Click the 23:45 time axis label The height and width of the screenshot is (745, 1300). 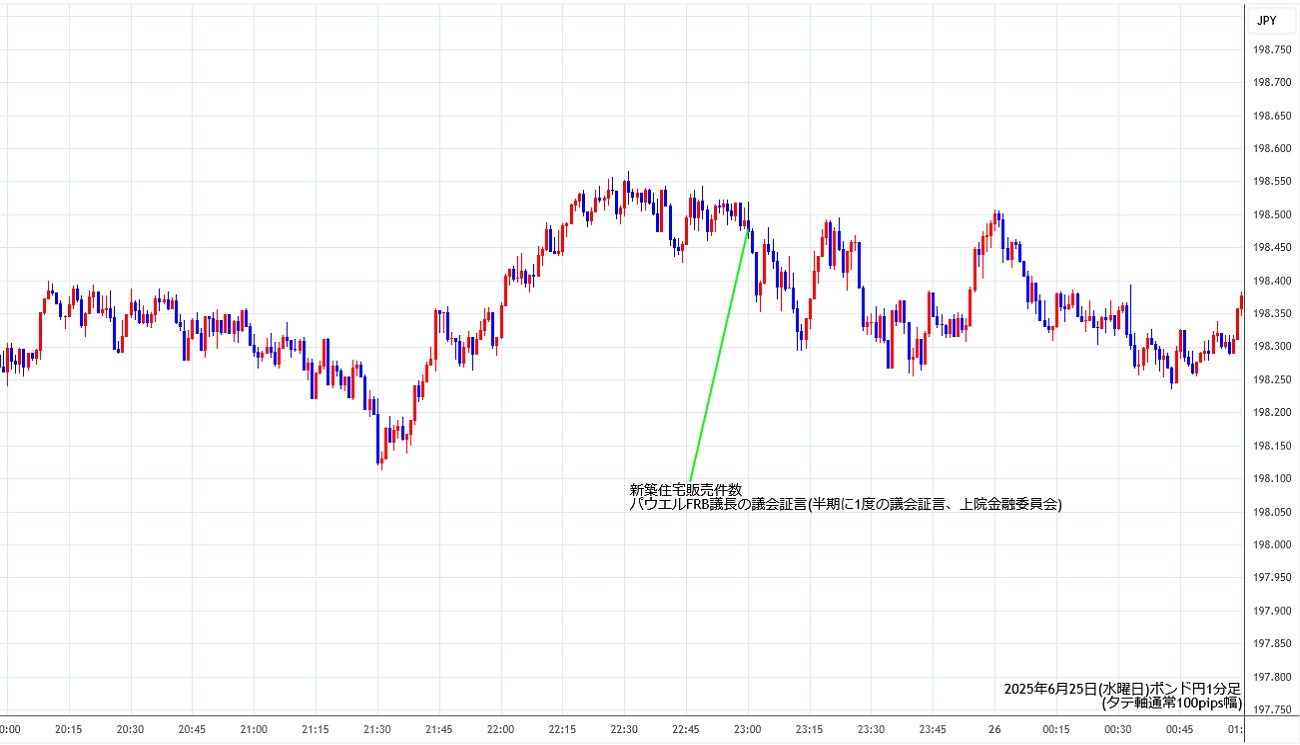(x=933, y=730)
